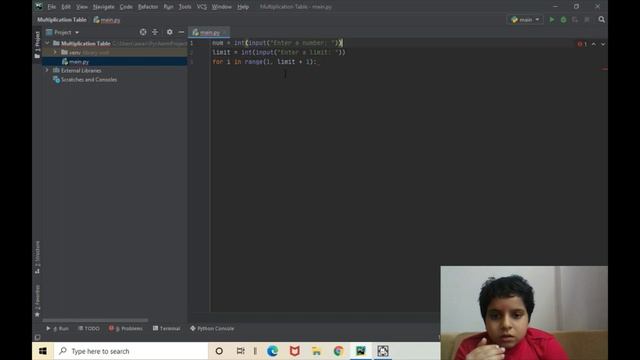The image size is (640, 360).
Task: Switch to PyCharm on taskbar
Action: point(361,351)
